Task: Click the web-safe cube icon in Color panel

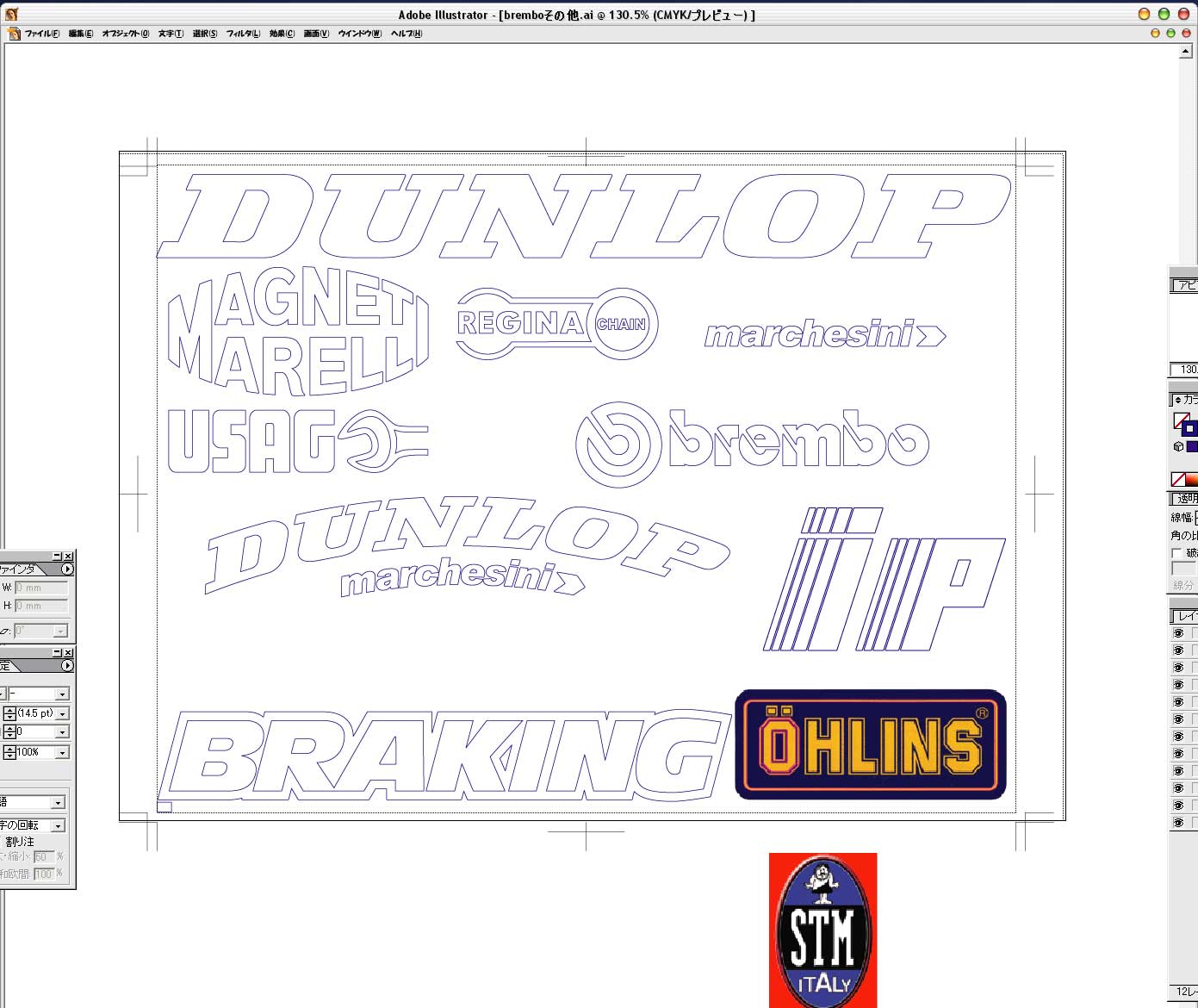Action: [x=1178, y=446]
